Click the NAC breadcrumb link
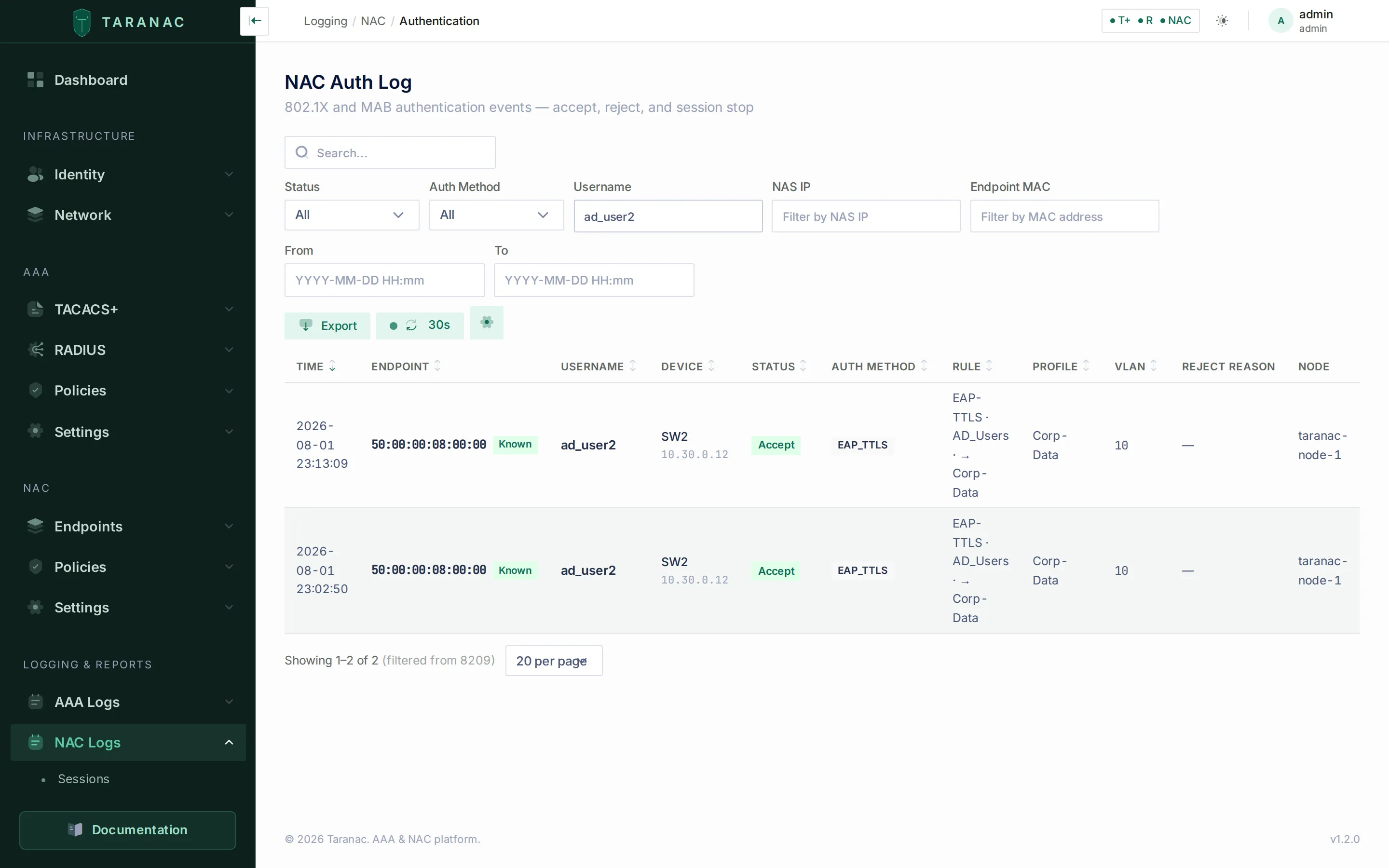The height and width of the screenshot is (868, 1389). [372, 21]
